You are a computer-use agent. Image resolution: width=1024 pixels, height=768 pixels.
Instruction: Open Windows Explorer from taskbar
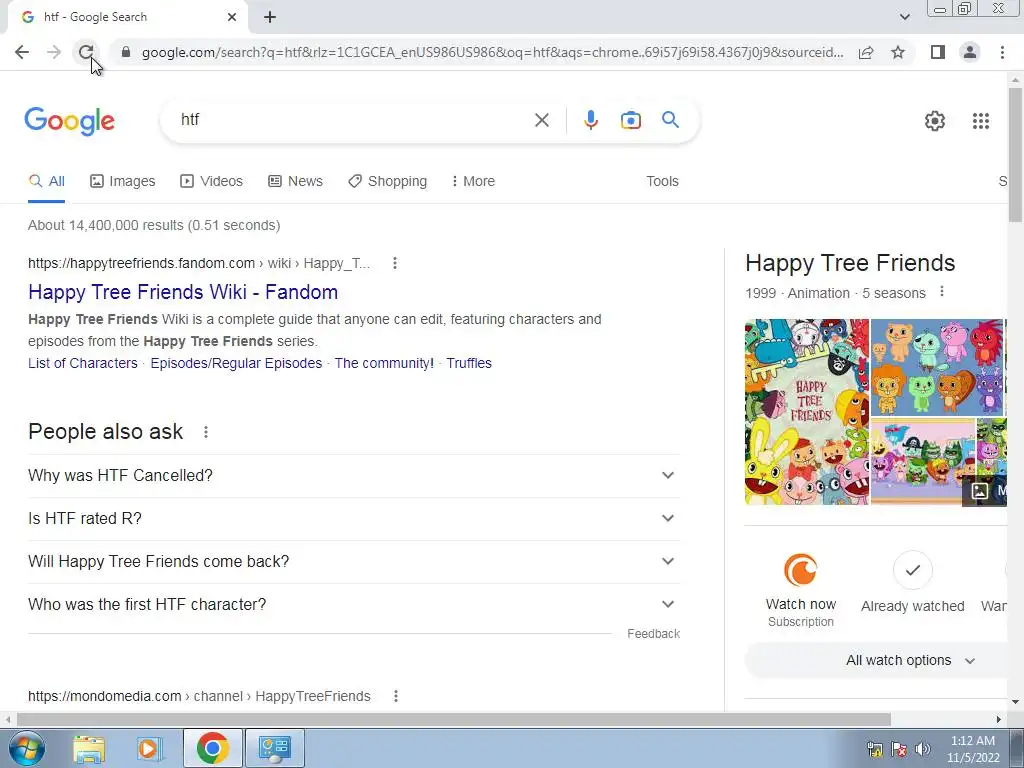pyautogui.click(x=89, y=748)
